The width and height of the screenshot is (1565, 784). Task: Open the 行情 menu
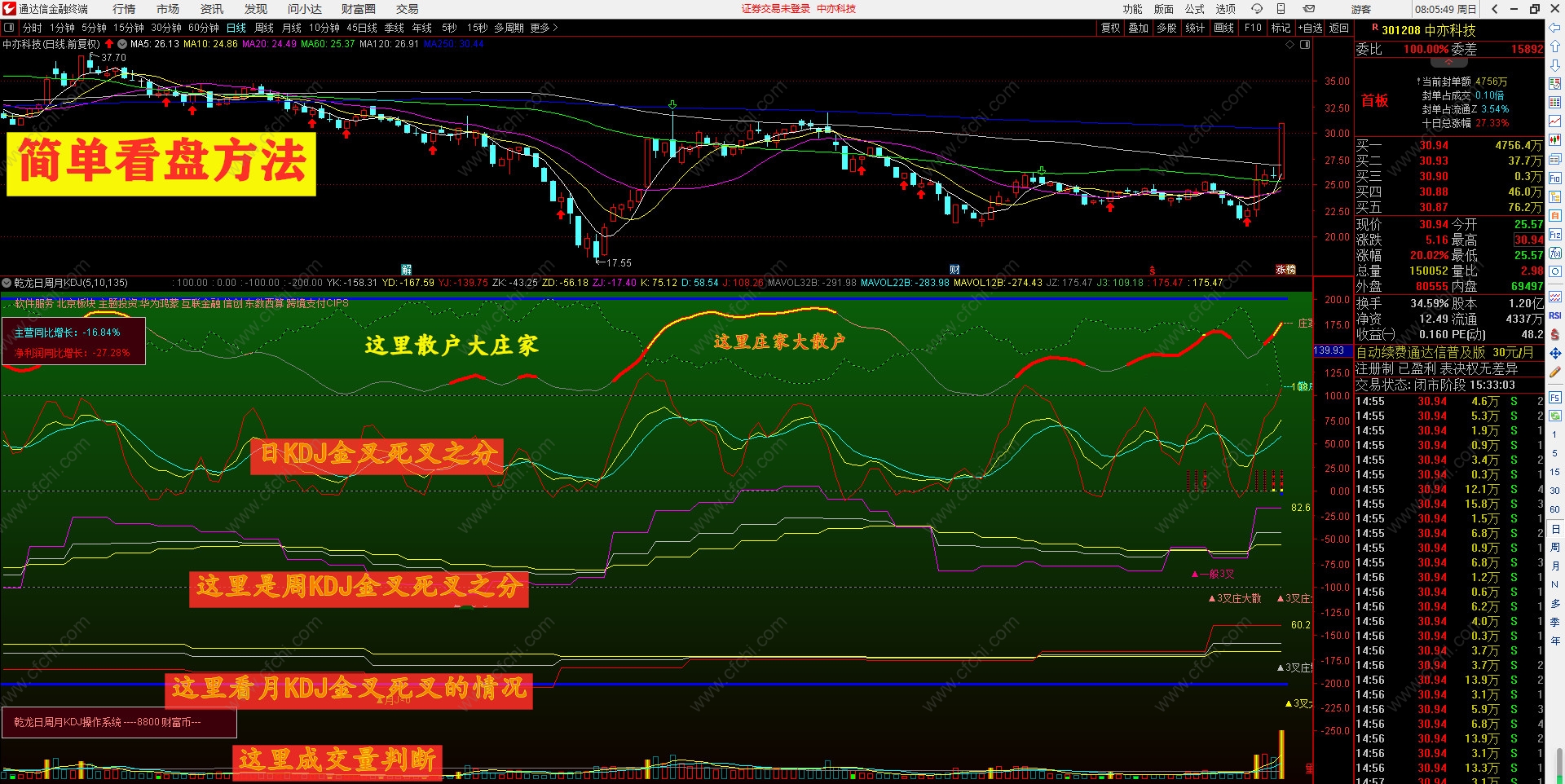pyautogui.click(x=124, y=9)
